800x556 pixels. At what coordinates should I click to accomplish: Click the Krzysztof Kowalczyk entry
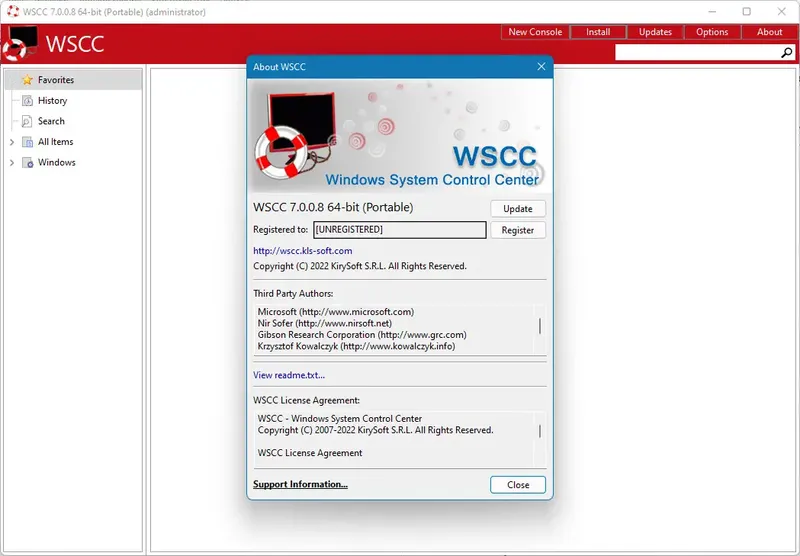click(x=356, y=346)
